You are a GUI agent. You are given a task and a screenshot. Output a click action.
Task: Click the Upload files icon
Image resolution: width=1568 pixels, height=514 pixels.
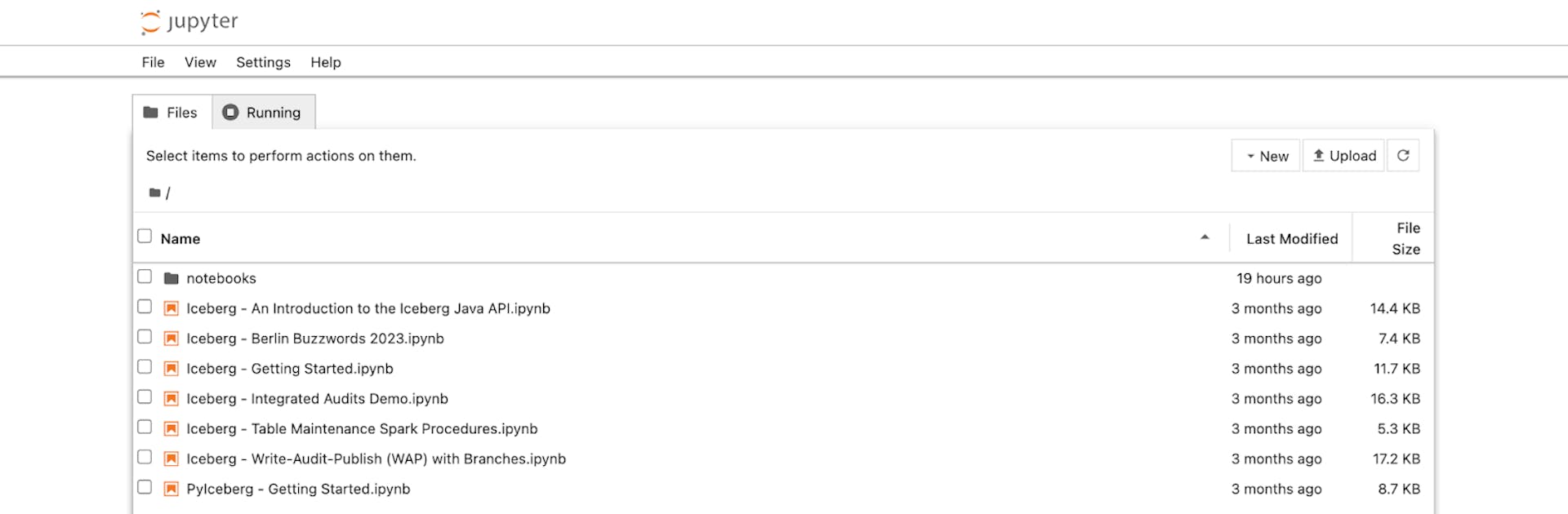1320,155
